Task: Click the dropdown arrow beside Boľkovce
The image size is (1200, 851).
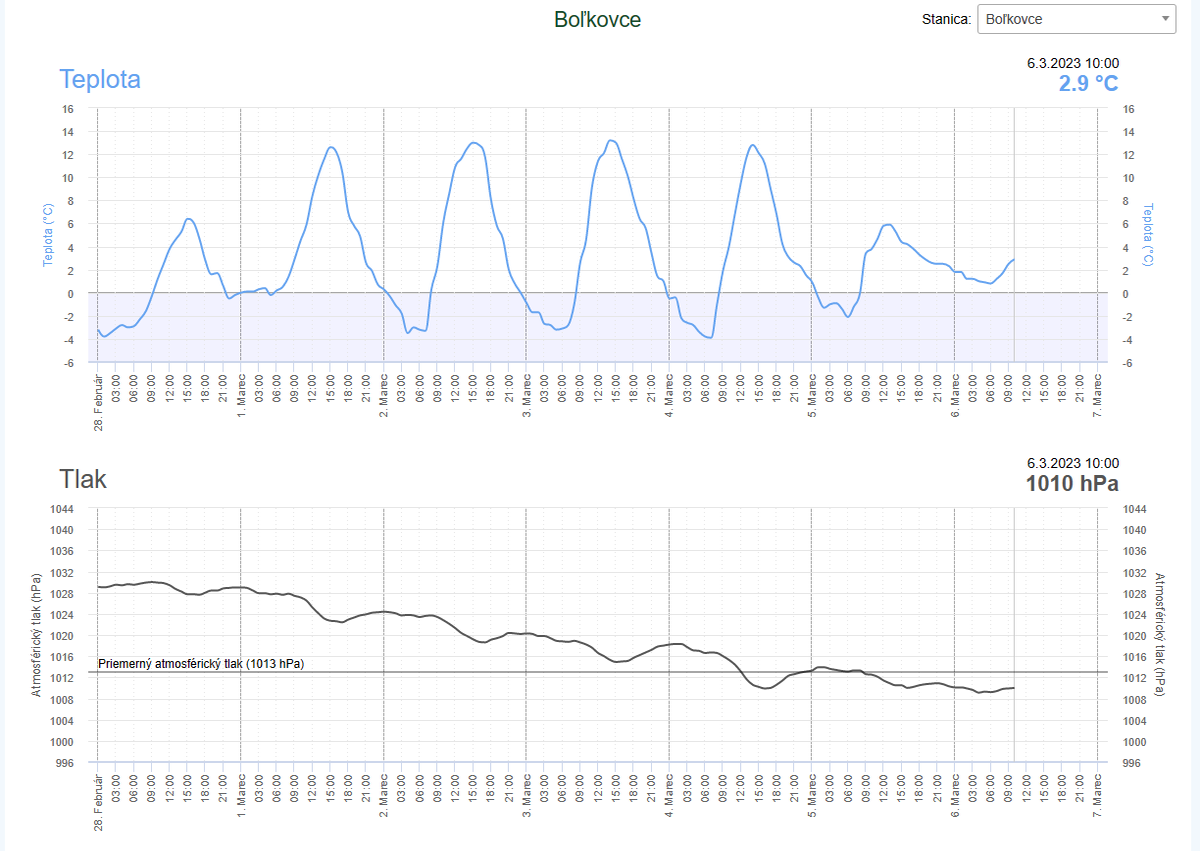Action: click(1165, 18)
